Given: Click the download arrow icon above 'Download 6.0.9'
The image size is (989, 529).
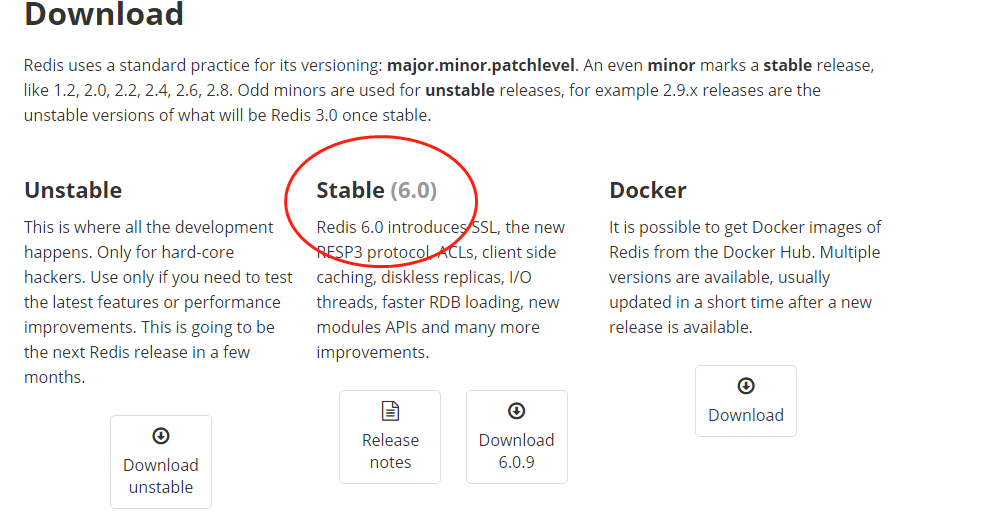Looking at the screenshot, I should (517, 410).
